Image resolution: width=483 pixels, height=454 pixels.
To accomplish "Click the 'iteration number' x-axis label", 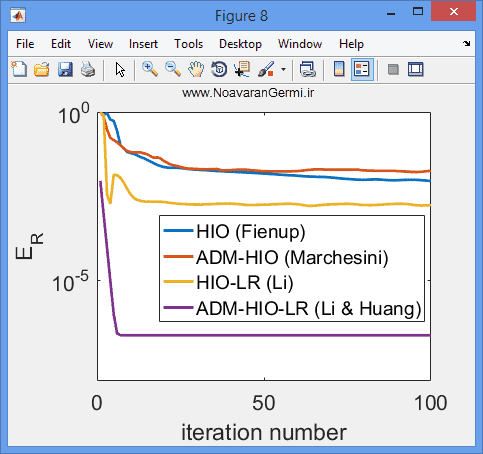I will point(264,432).
